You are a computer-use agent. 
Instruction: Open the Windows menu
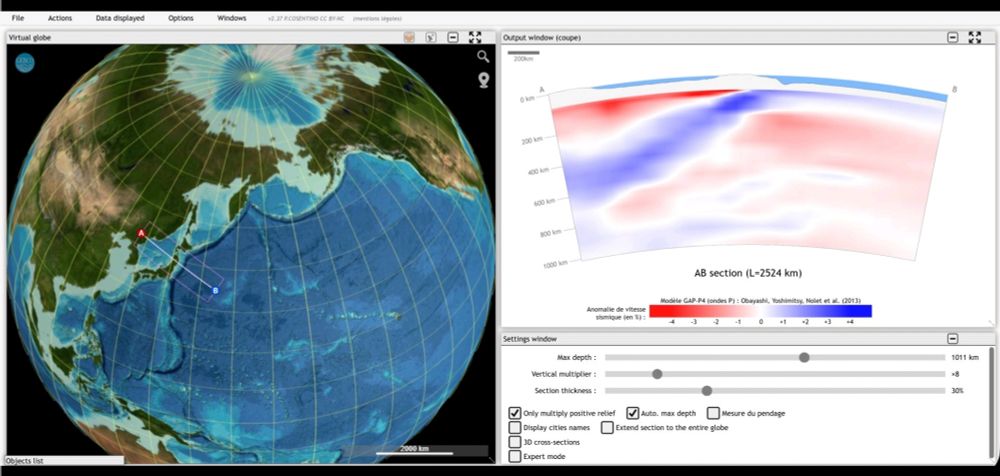coord(232,19)
